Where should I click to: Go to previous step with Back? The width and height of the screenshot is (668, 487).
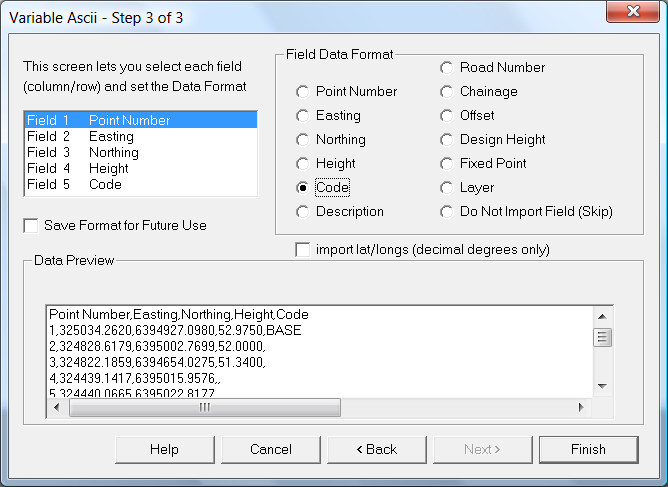376,450
